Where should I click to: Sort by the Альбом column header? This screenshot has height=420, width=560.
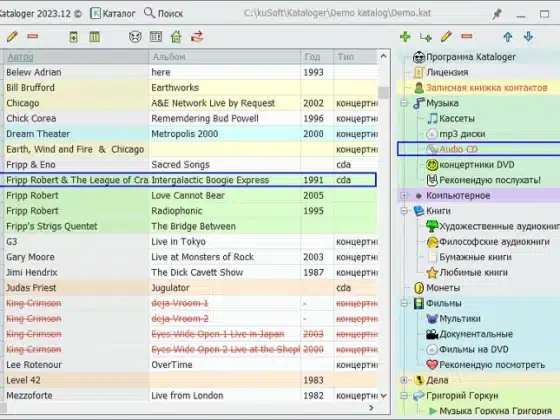225,57
